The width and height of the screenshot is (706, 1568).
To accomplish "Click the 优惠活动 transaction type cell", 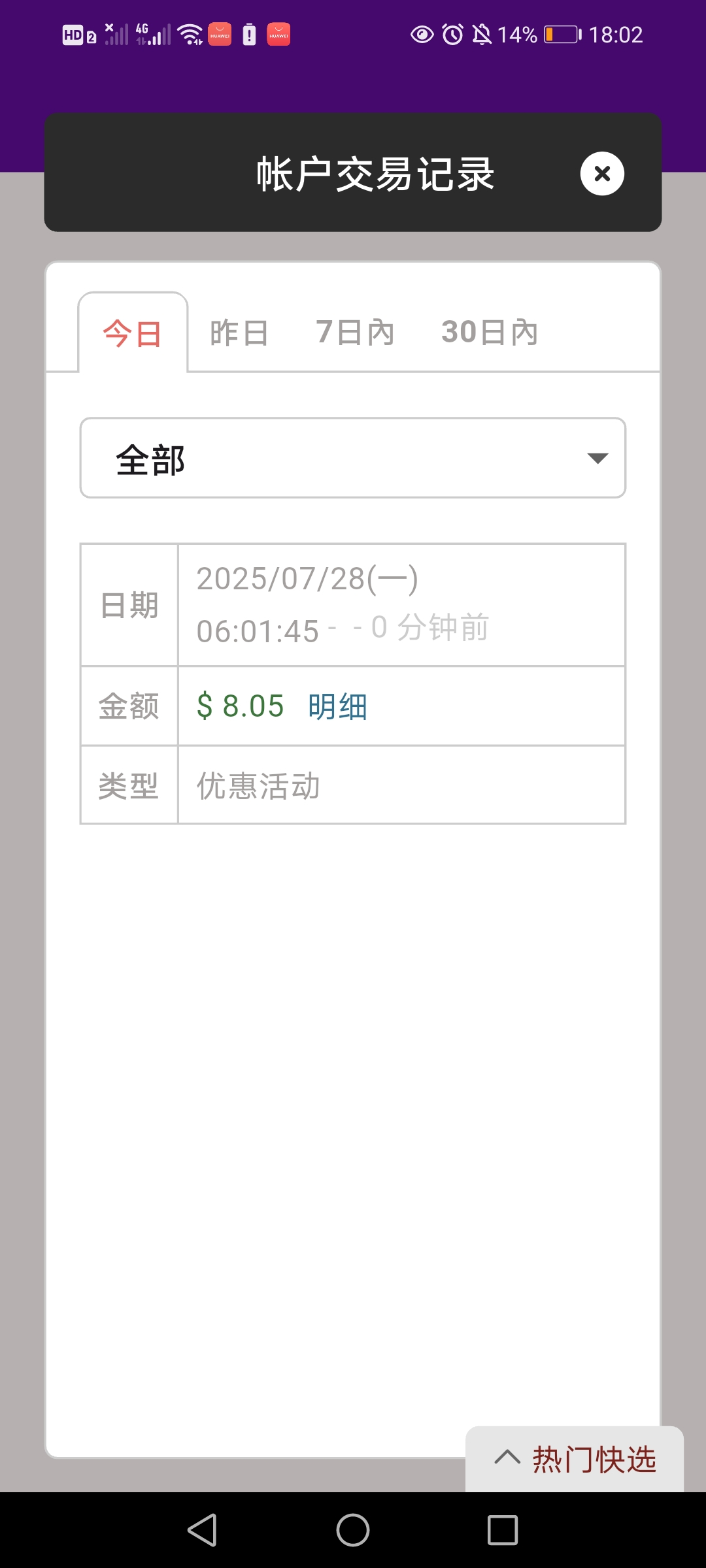I will pos(258,786).
